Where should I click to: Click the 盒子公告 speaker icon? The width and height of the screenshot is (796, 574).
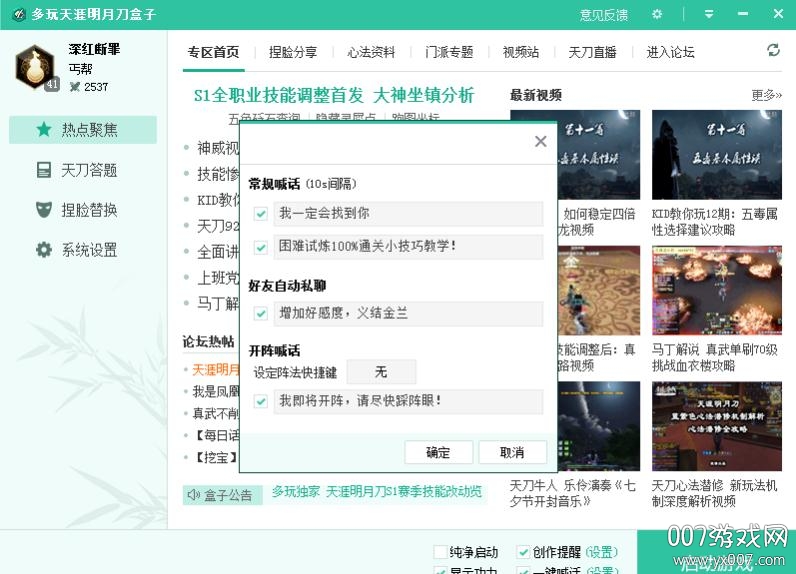click(193, 494)
